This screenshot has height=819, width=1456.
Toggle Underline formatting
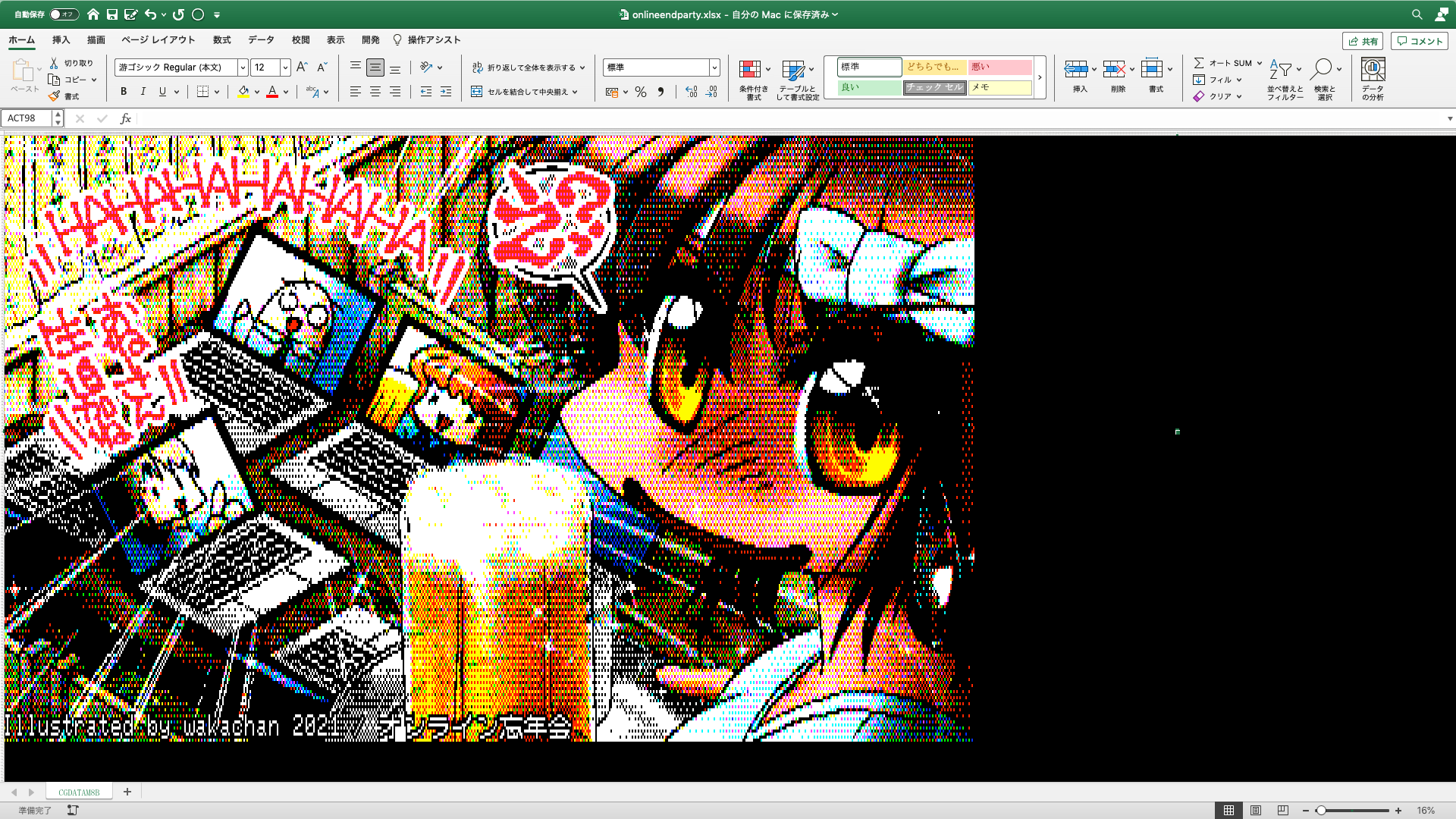tap(162, 92)
